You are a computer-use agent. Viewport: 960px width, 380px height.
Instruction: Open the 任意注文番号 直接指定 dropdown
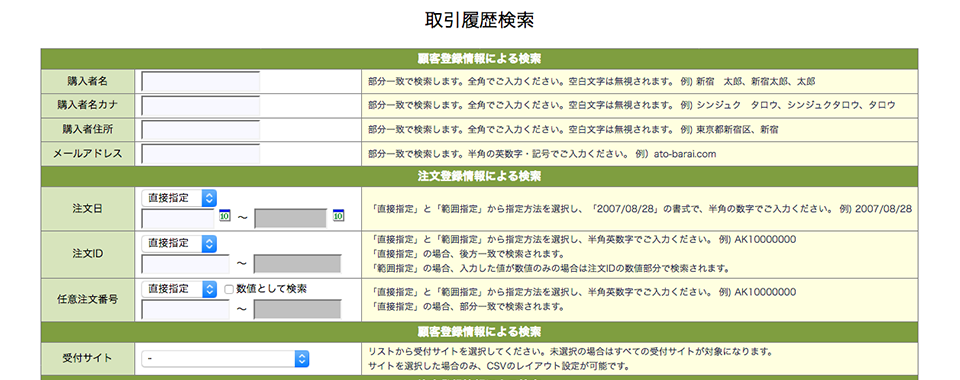pyautogui.click(x=179, y=289)
